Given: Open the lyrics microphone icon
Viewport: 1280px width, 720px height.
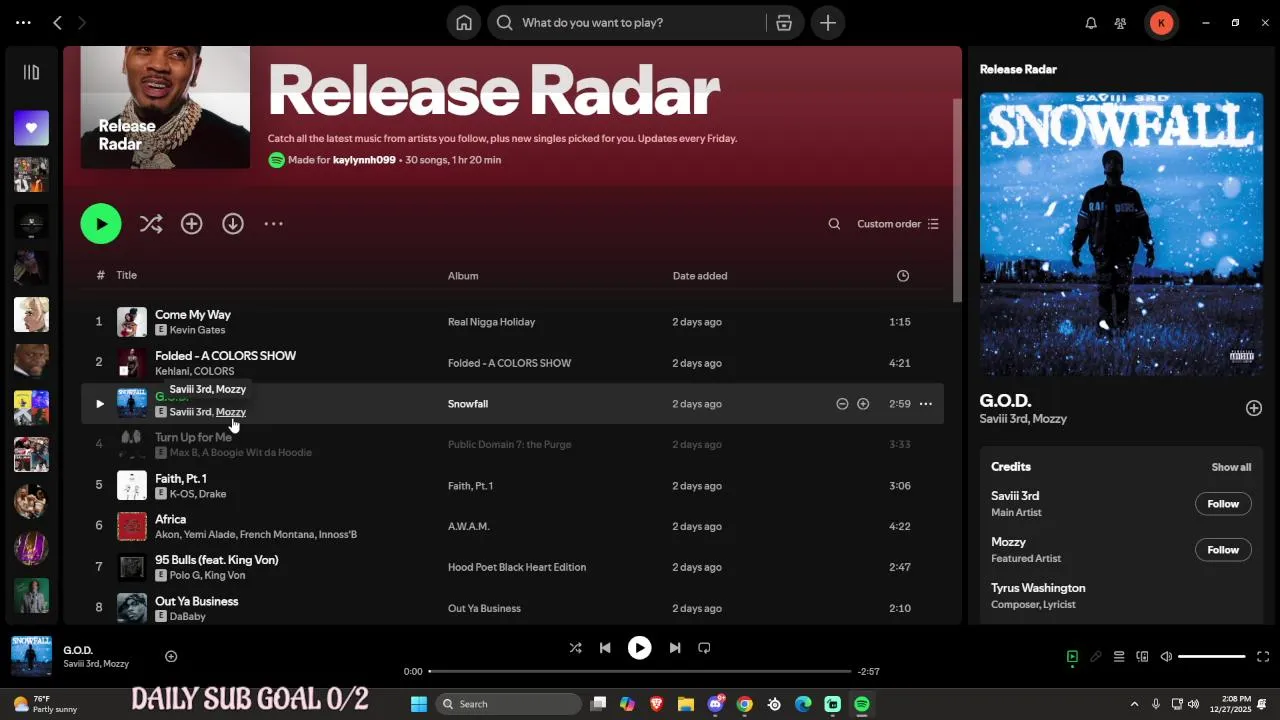Looking at the screenshot, I should 1096,657.
